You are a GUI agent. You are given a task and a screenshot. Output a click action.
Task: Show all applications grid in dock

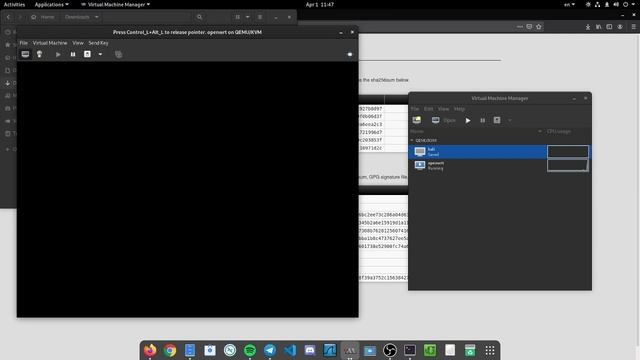point(490,350)
